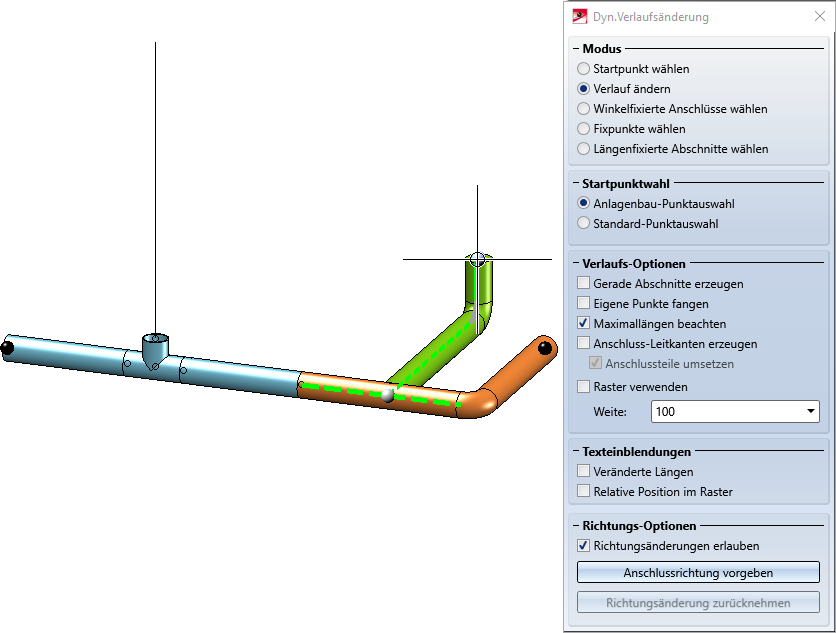Collapse the Verlaufs-Optionen section
The width and height of the screenshot is (836, 633).
click(x=576, y=263)
